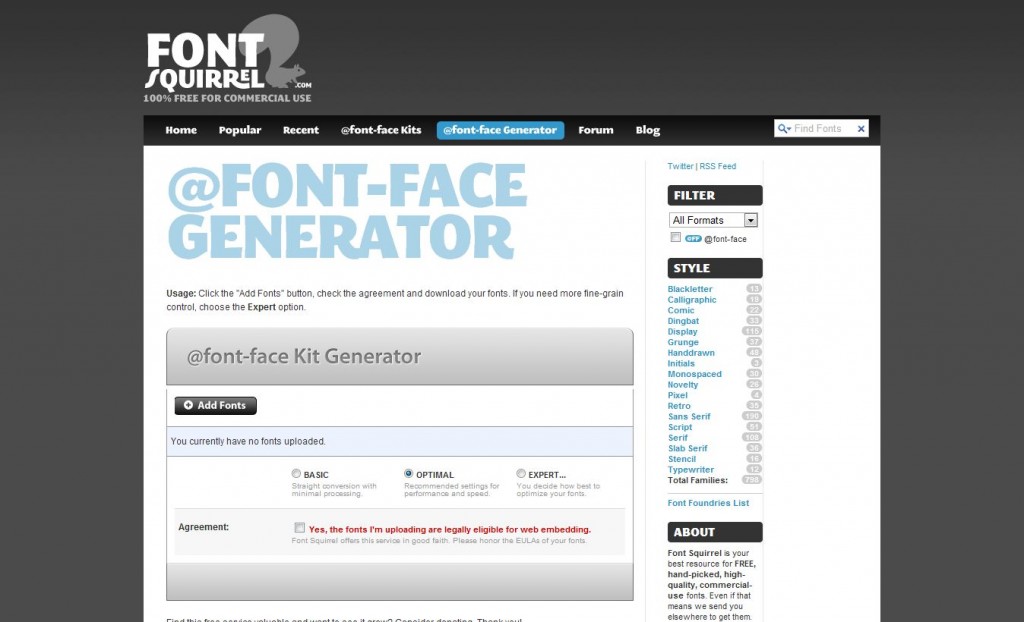Click the Font Squirrel logo
This screenshot has height=622, width=1024.
[228, 62]
